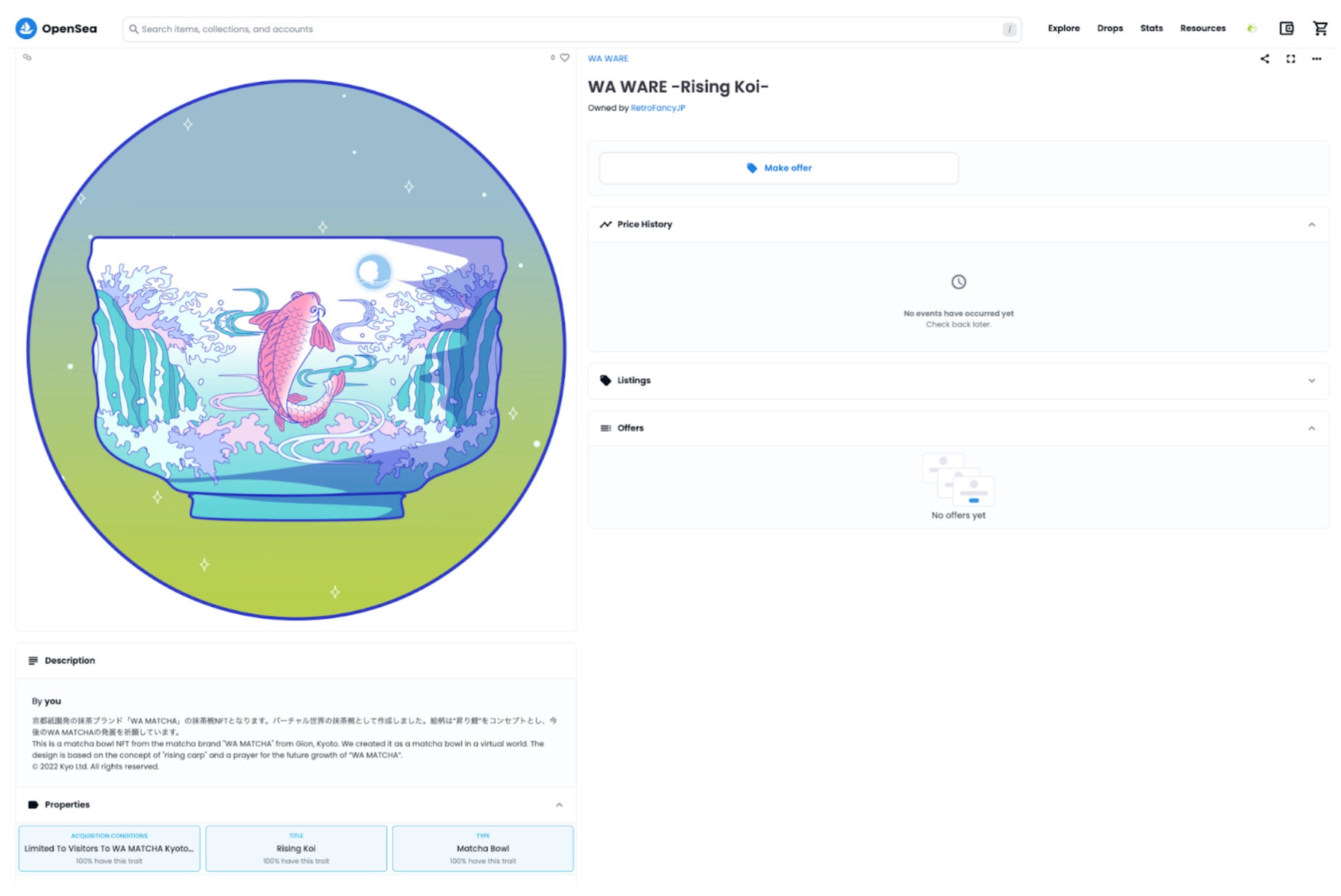Click the 'No offers yet' text
The height and width of the screenshot is (896, 1341).
(958, 515)
